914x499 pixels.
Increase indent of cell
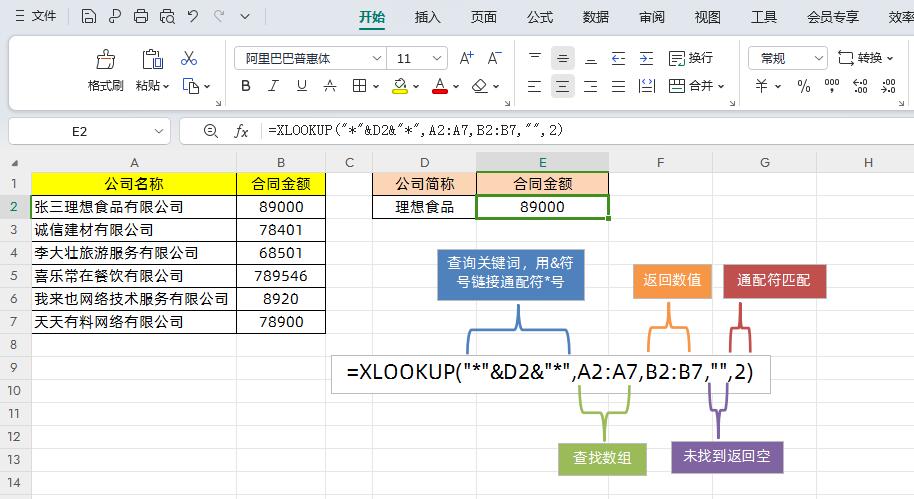(646, 58)
